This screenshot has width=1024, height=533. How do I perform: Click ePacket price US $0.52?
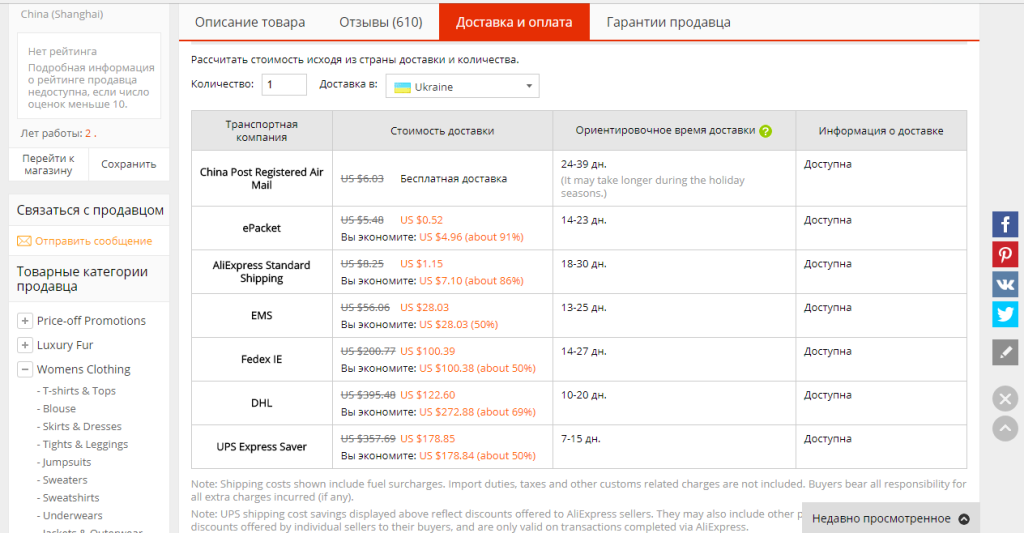pyautogui.click(x=421, y=220)
